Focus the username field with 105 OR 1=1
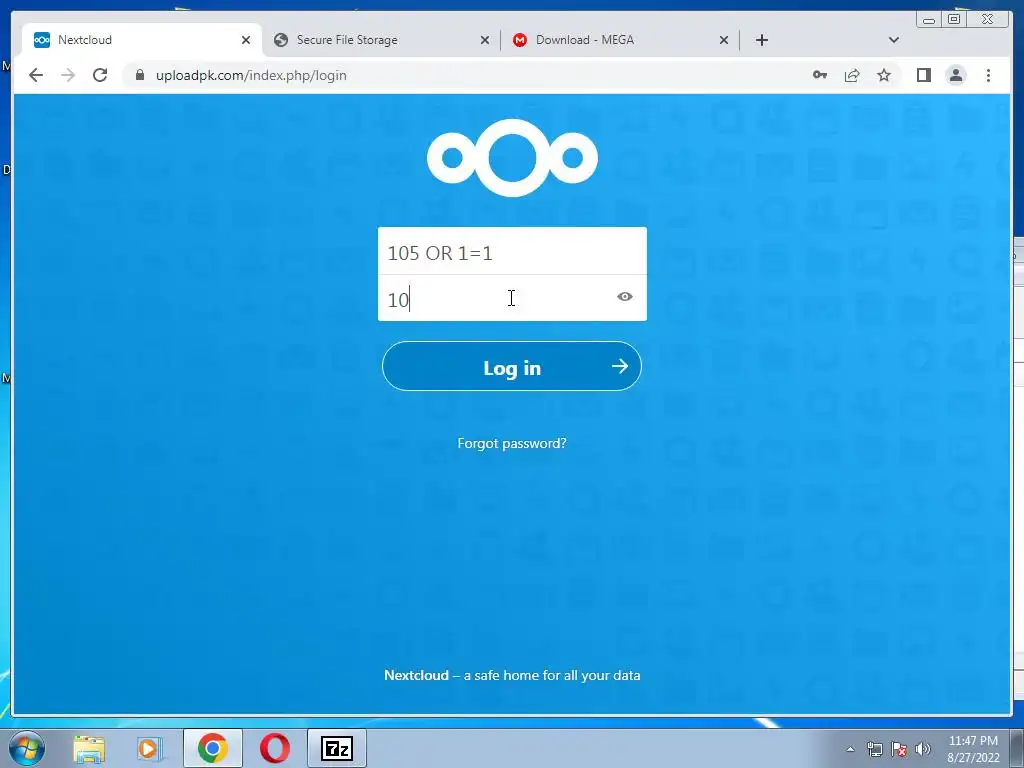Viewport: 1024px width, 768px height. [512, 251]
